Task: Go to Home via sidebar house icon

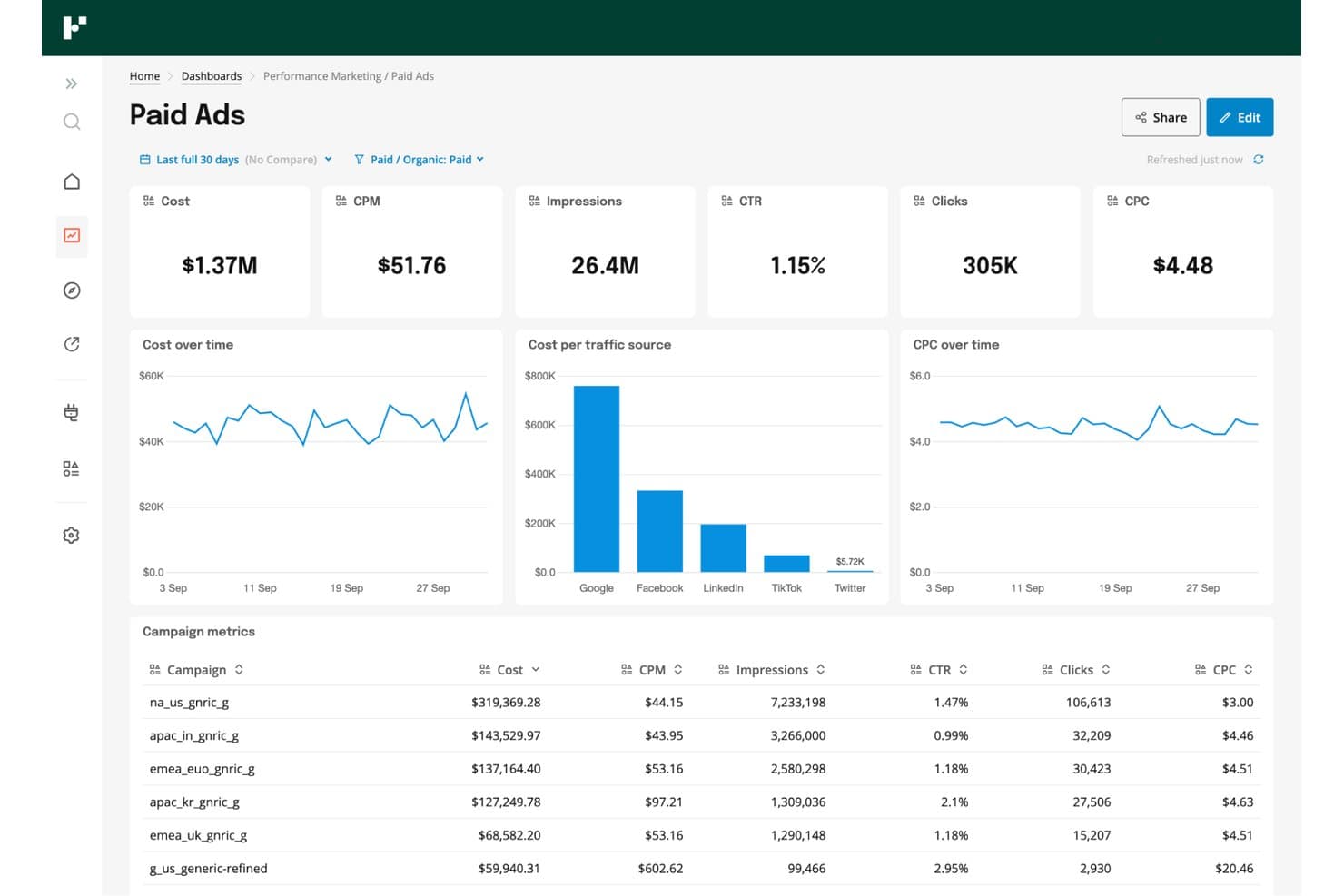Action: 72,182
